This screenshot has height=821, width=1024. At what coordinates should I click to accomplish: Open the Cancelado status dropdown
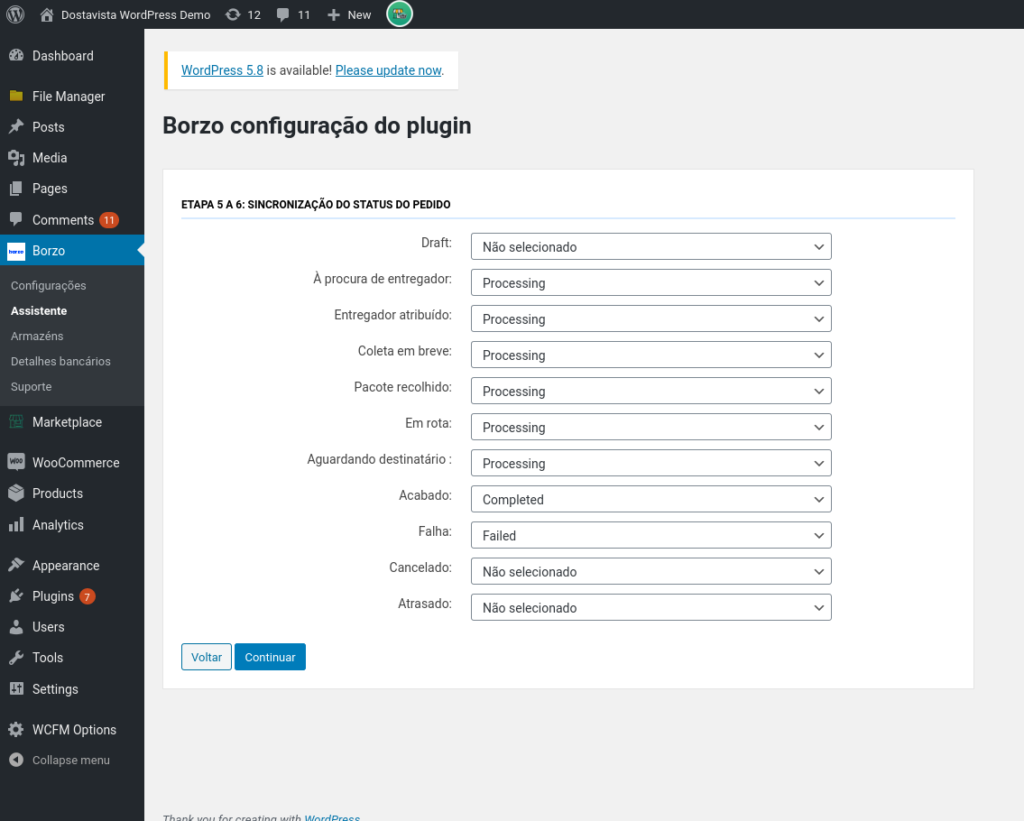point(650,572)
